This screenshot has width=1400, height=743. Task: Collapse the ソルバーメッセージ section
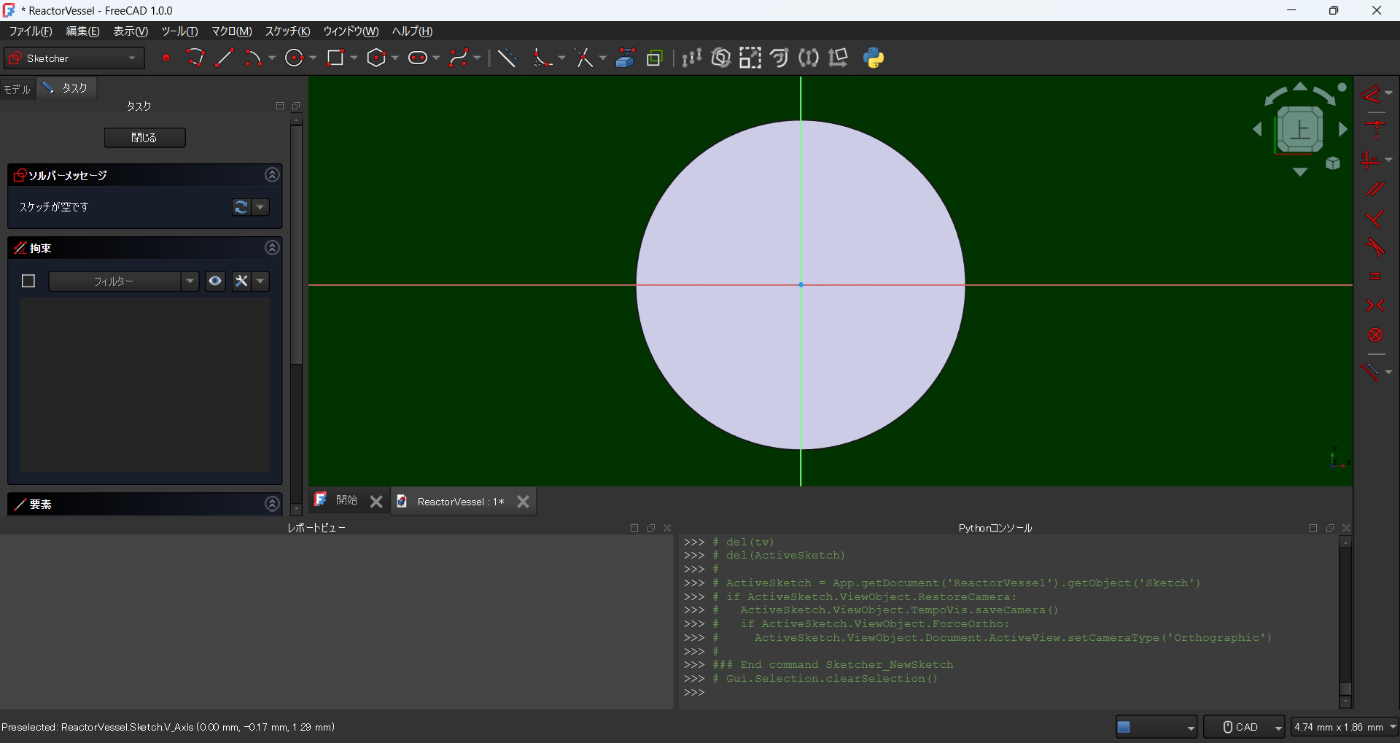[271, 175]
